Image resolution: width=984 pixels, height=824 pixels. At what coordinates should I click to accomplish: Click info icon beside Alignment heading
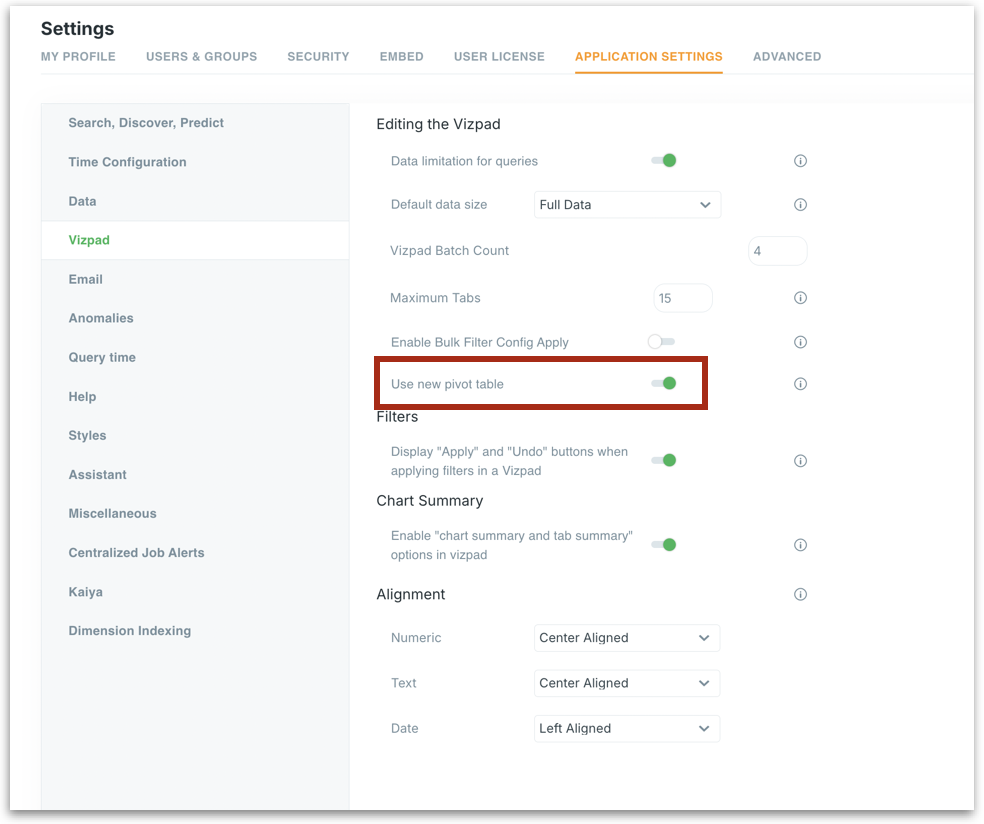[800, 594]
